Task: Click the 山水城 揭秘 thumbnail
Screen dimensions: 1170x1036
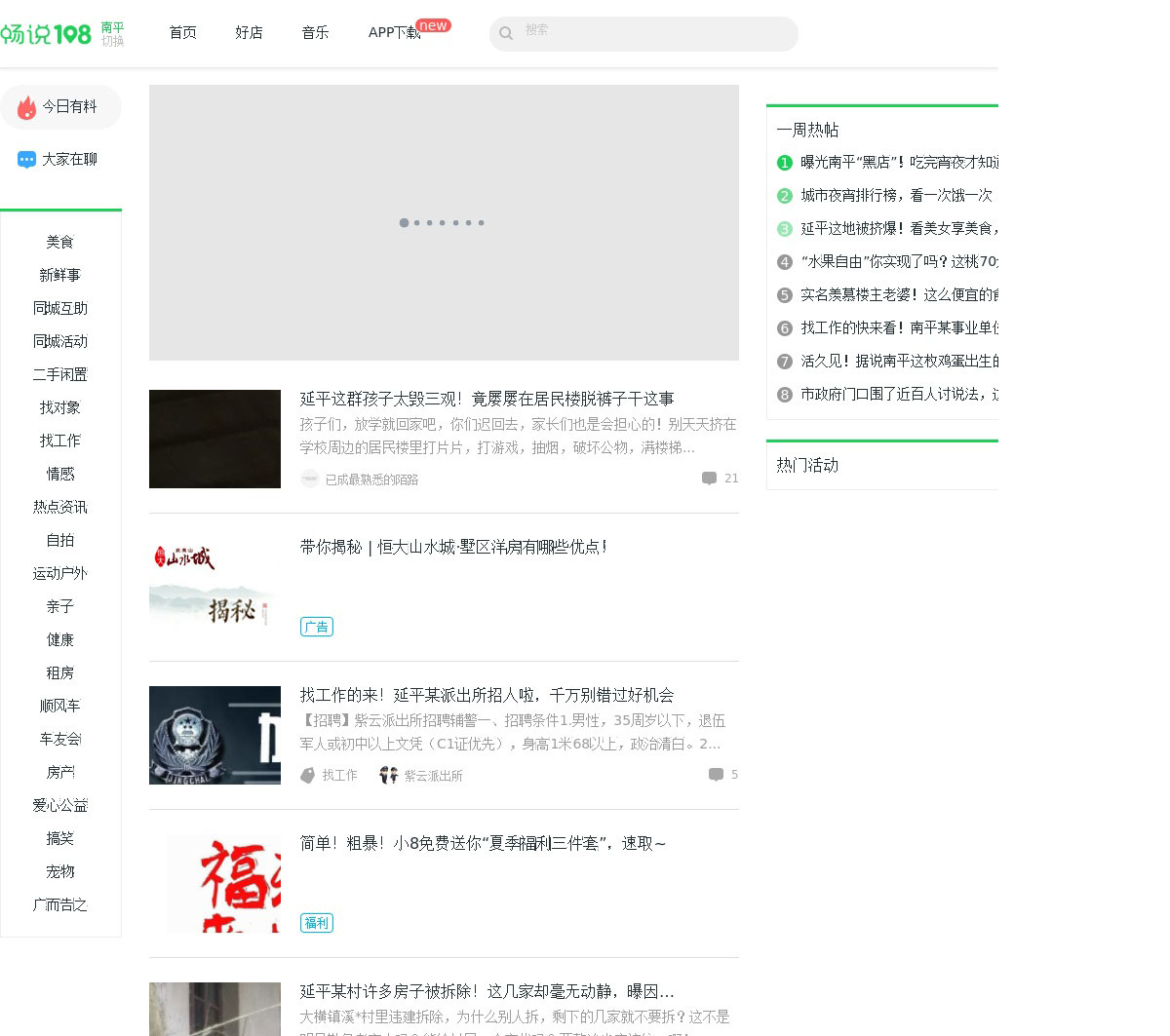Action: click(214, 587)
